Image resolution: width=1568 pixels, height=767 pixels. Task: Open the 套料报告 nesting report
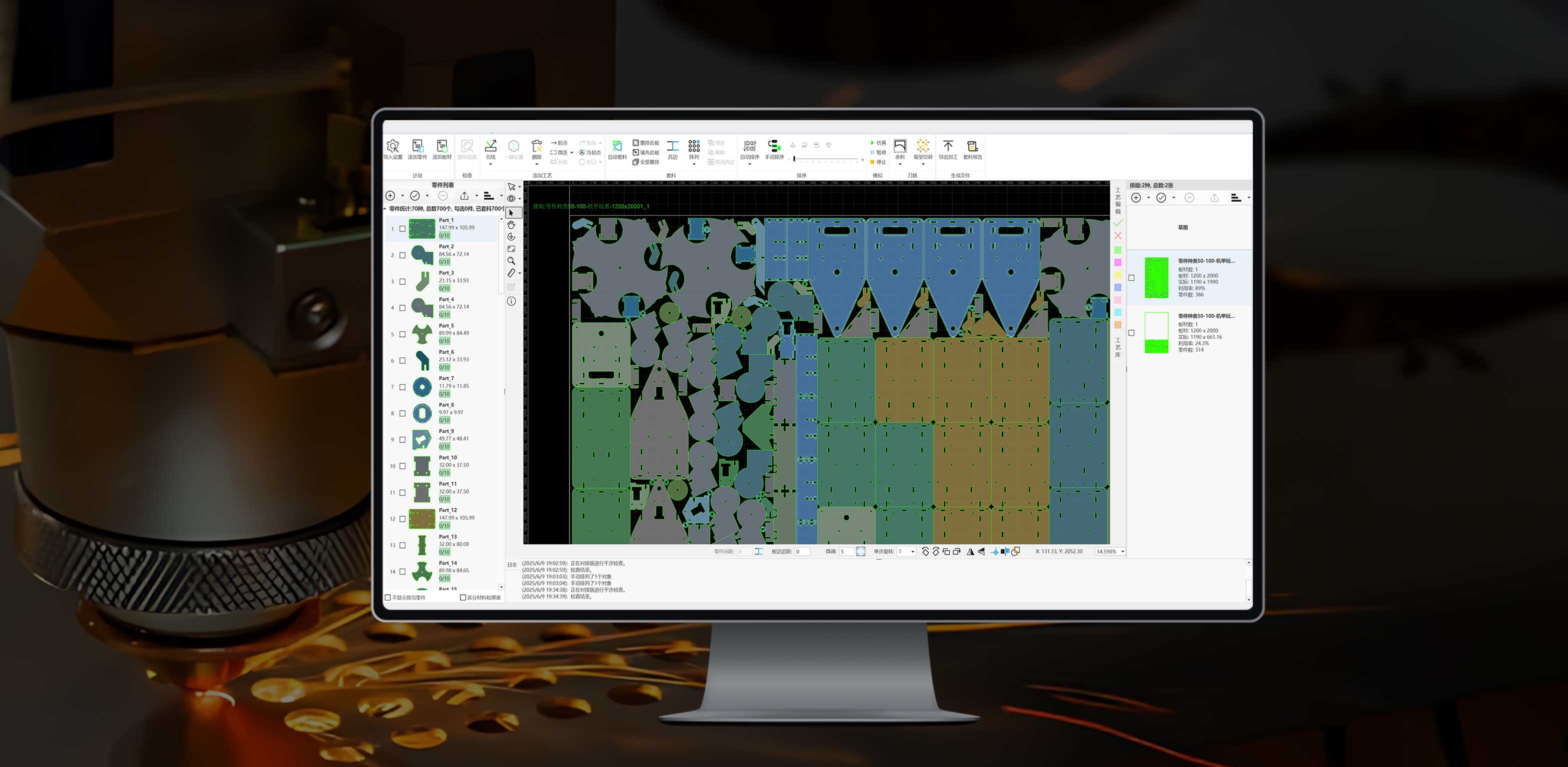click(x=972, y=147)
